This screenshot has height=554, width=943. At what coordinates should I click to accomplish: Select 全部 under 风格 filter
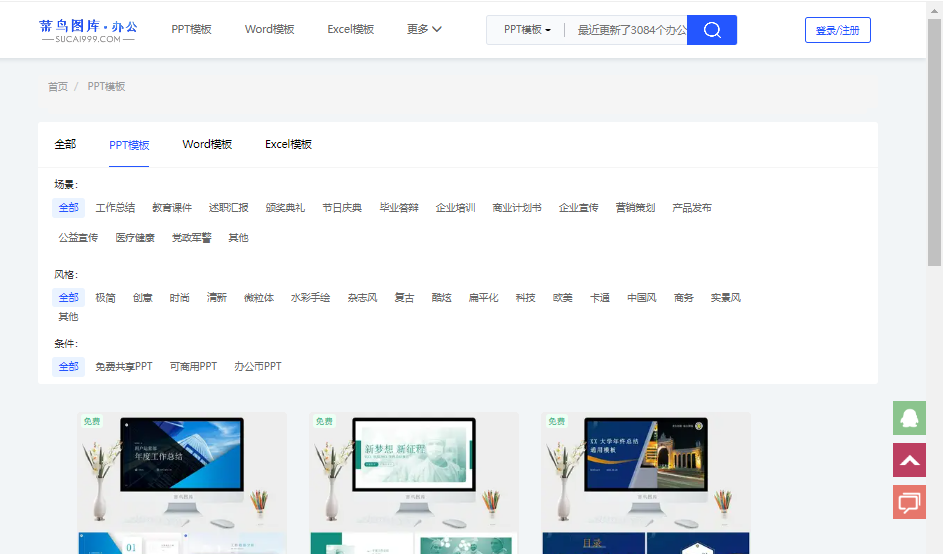(69, 297)
